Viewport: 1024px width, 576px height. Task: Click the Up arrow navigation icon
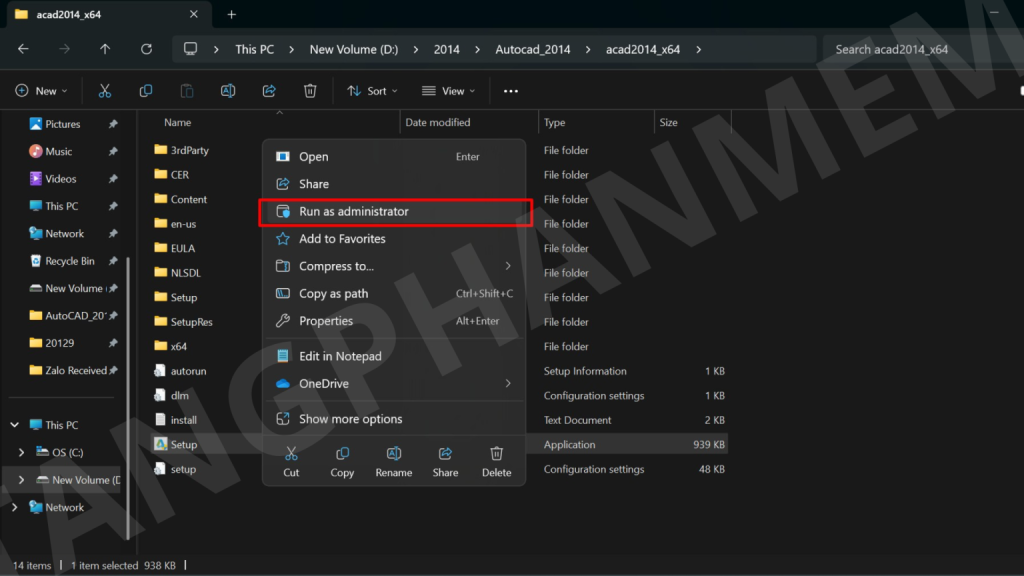click(105, 49)
